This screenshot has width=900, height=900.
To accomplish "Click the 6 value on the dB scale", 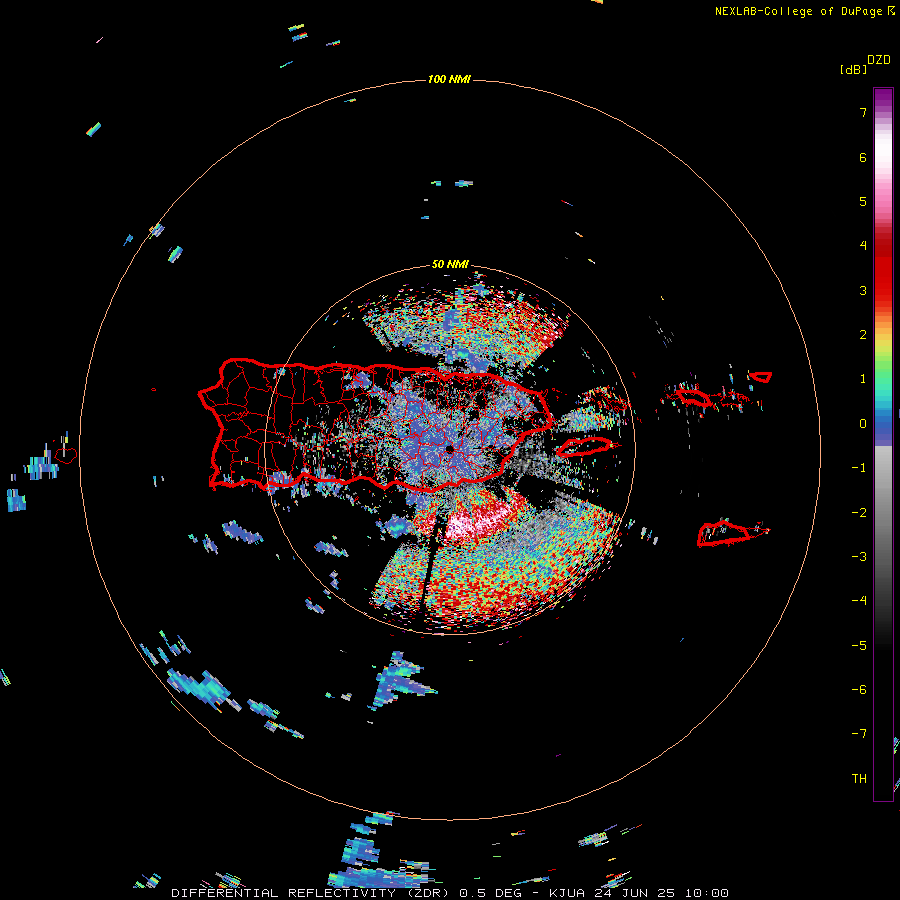I will click(x=863, y=157).
